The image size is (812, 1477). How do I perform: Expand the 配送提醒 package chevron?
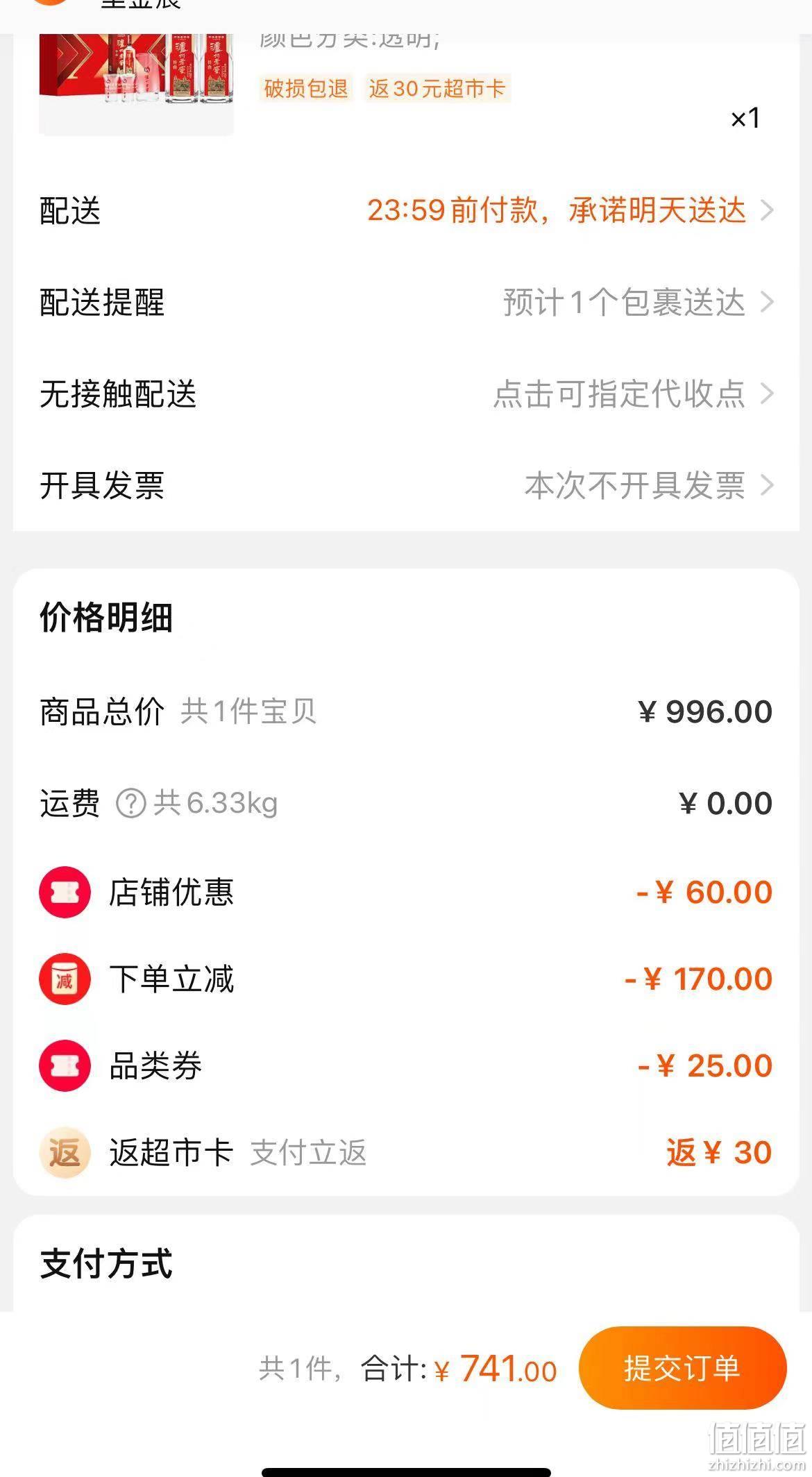pos(767,302)
